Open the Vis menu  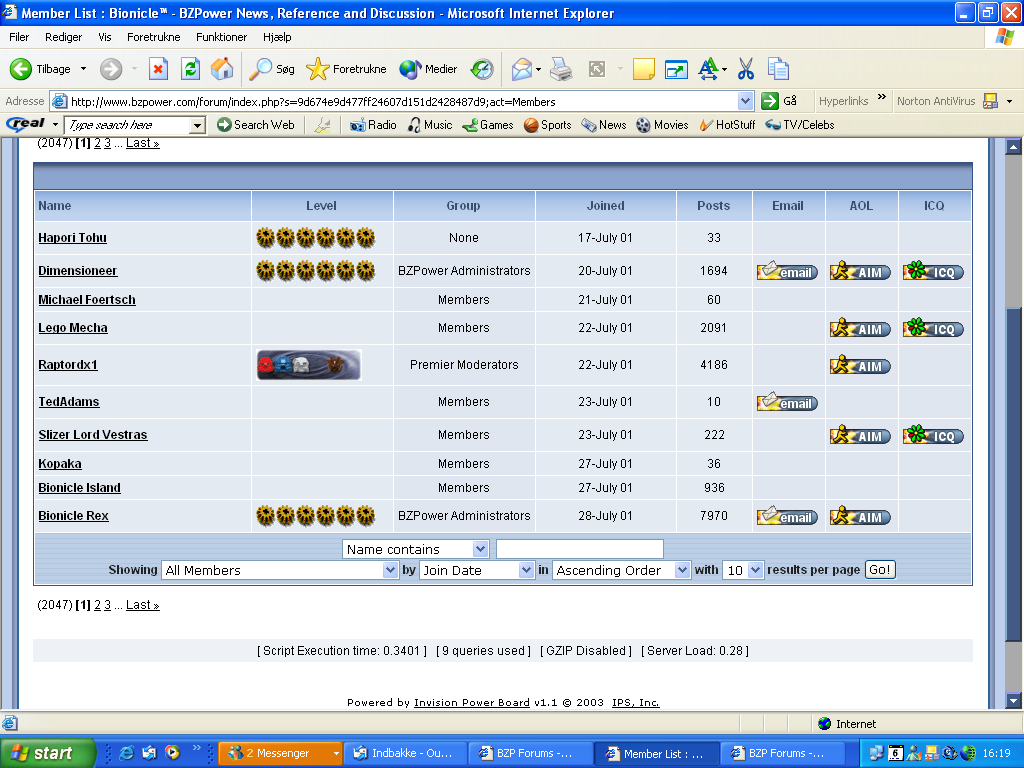coord(105,37)
